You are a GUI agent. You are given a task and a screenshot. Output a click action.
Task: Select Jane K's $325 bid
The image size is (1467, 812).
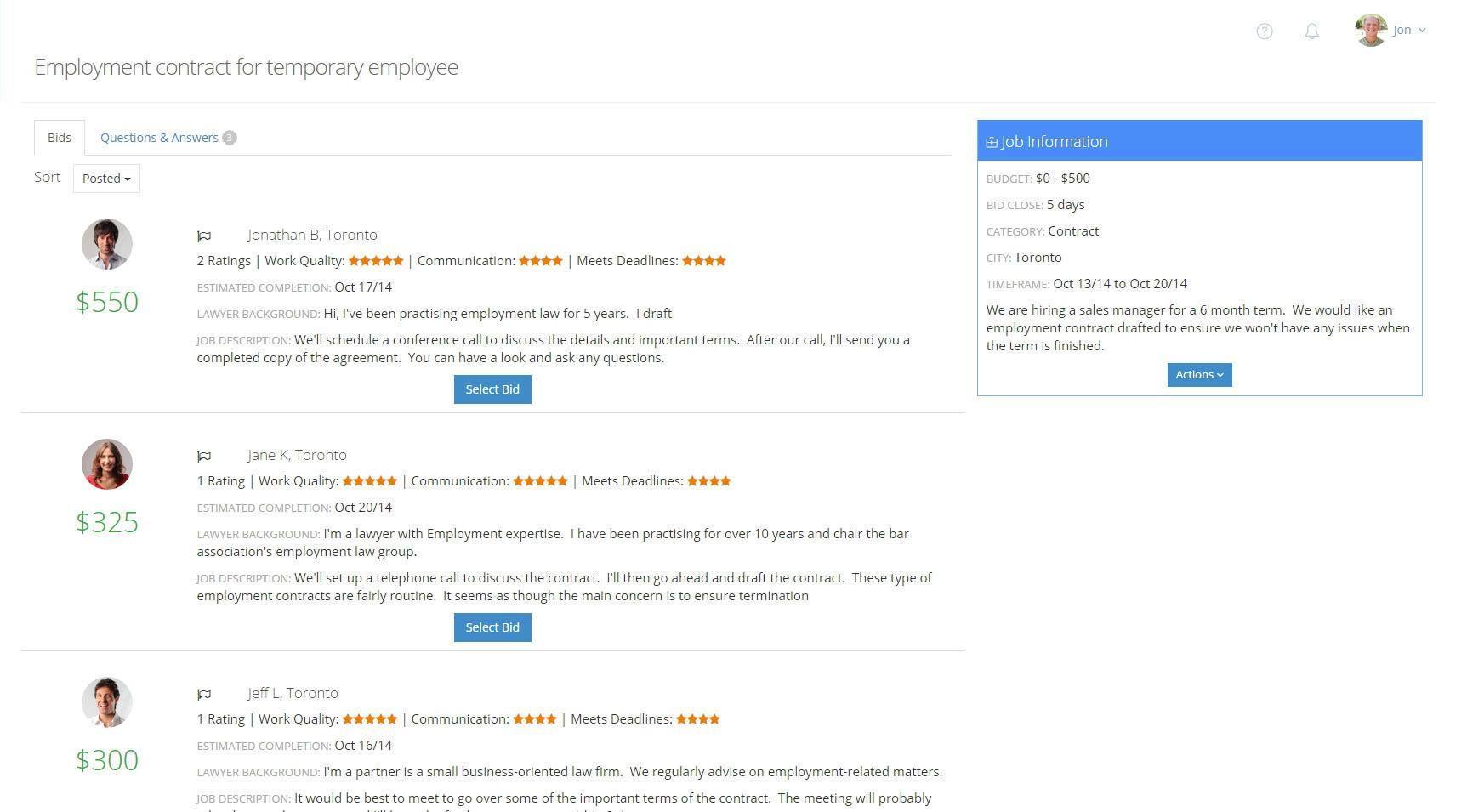[x=492, y=627]
